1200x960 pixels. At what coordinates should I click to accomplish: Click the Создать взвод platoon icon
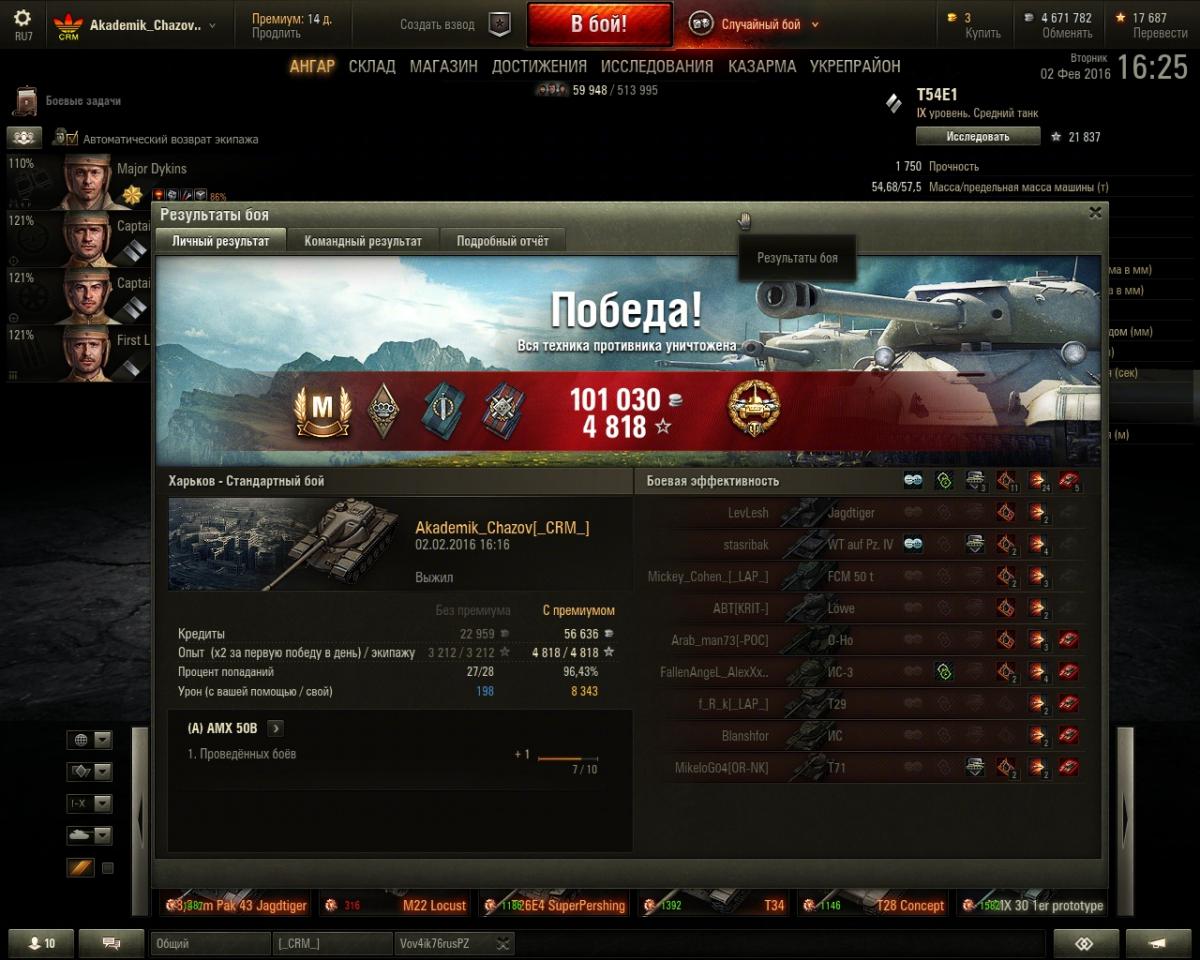[499, 25]
